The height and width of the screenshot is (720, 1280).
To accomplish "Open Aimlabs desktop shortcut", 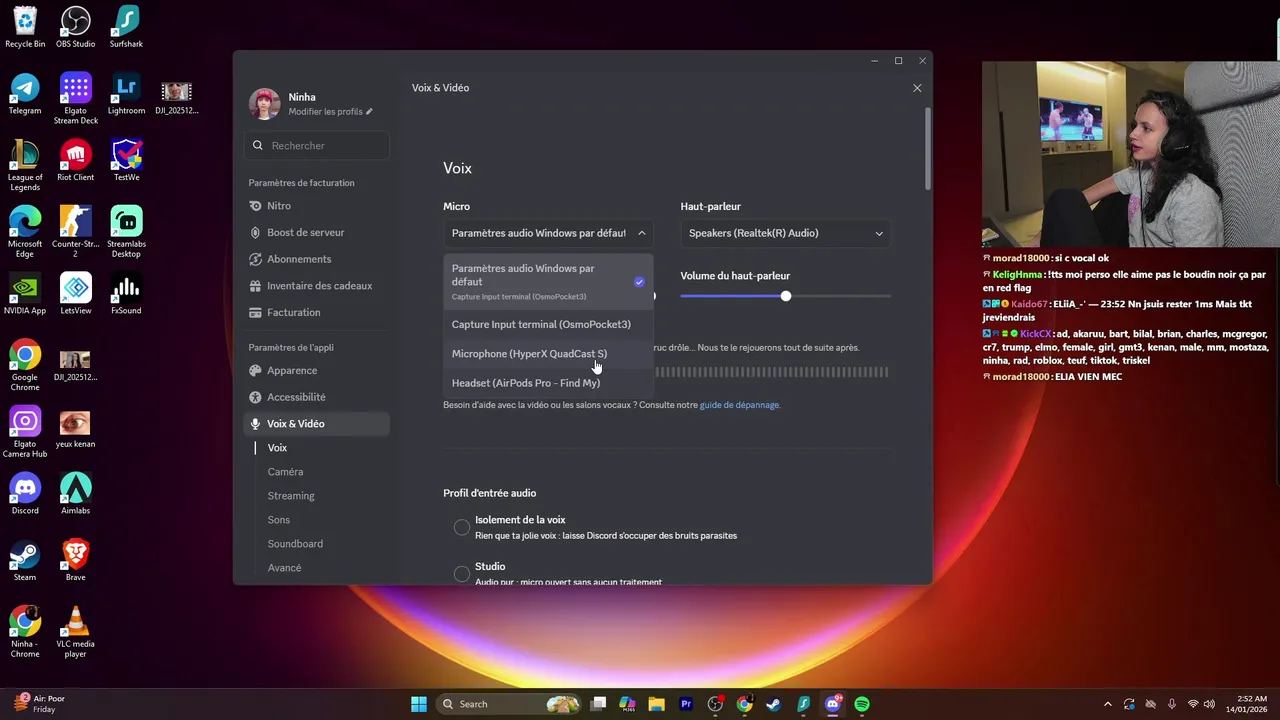I will click(x=76, y=494).
